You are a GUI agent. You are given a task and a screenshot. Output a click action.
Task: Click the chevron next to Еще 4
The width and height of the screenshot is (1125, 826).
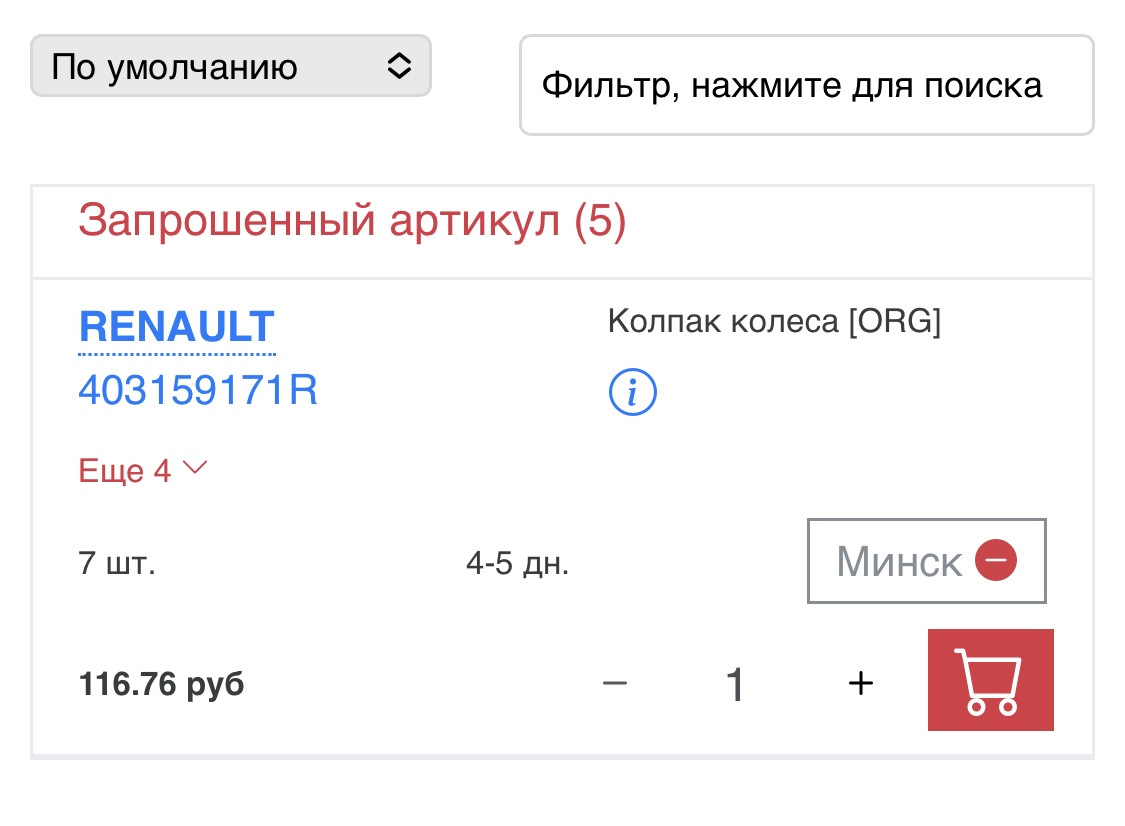[195, 468]
